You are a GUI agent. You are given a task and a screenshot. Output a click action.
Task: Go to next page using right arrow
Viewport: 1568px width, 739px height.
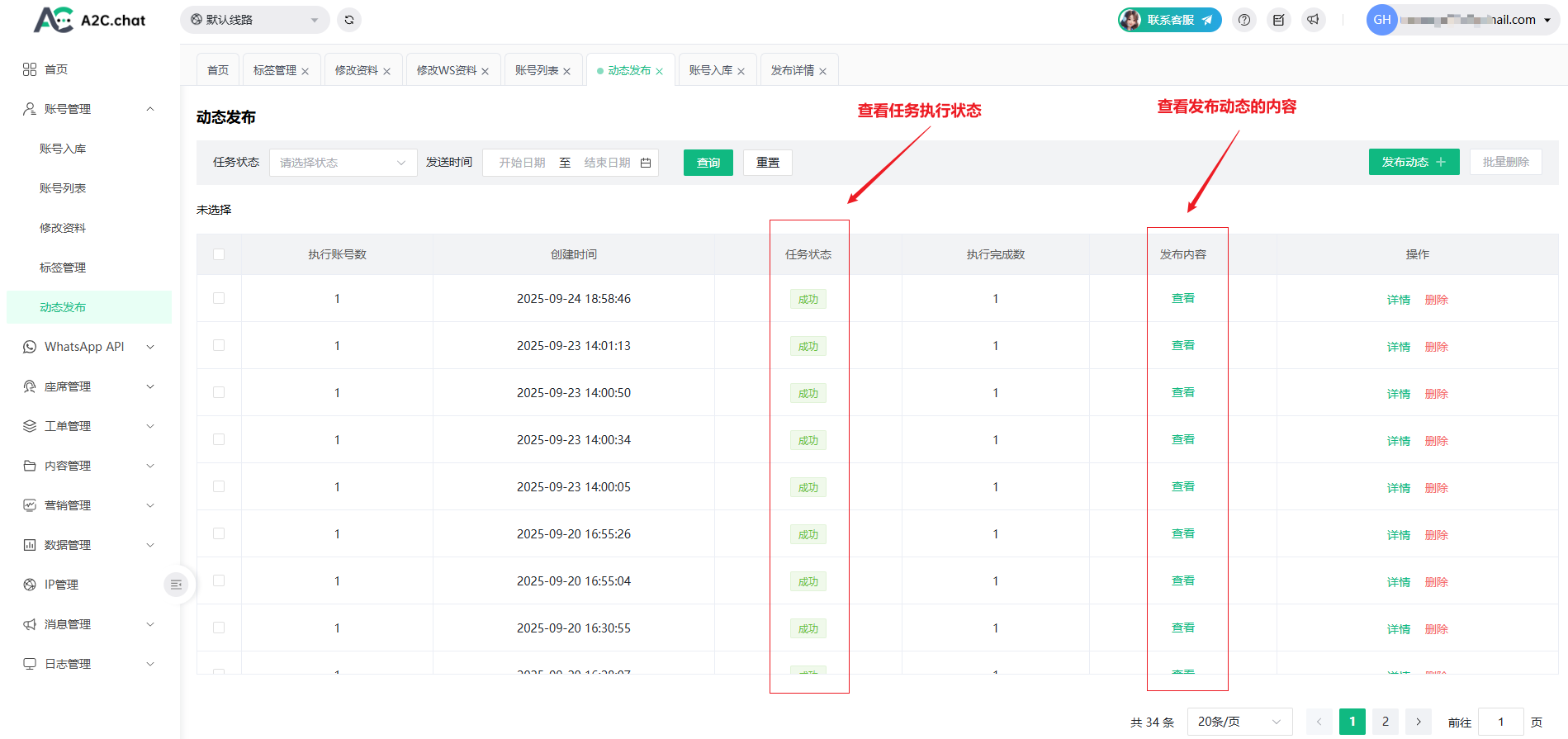[x=1419, y=722]
